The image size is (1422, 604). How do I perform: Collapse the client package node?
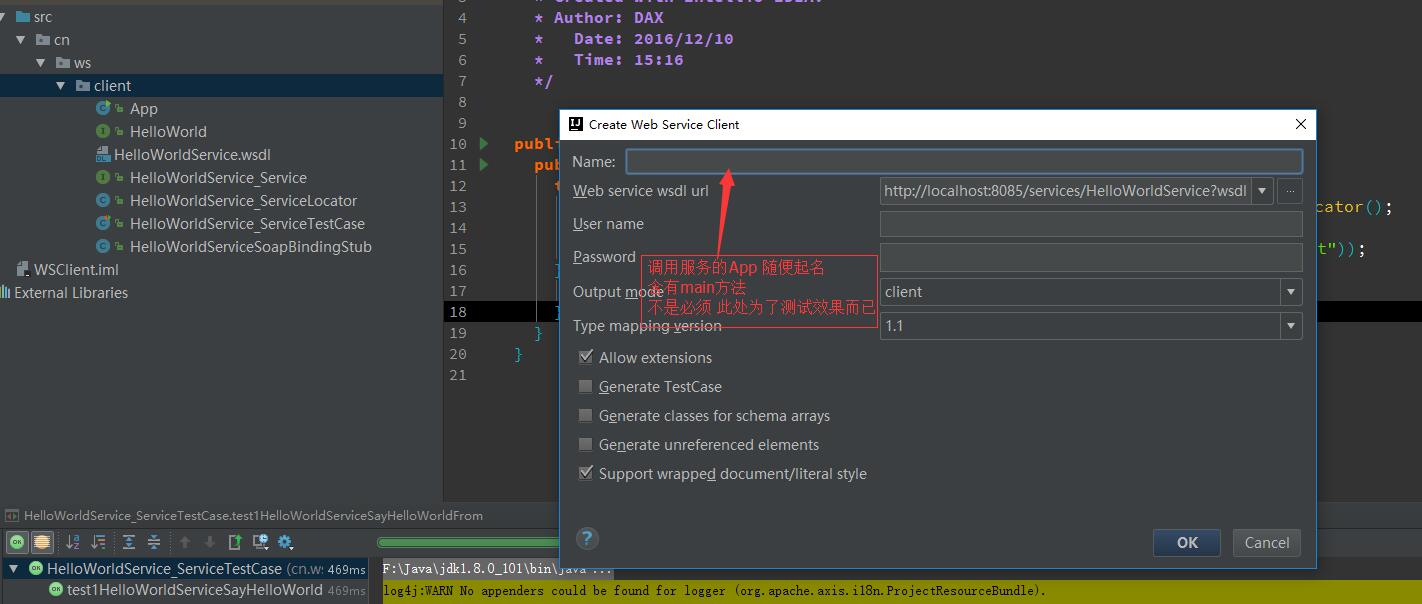(61, 86)
